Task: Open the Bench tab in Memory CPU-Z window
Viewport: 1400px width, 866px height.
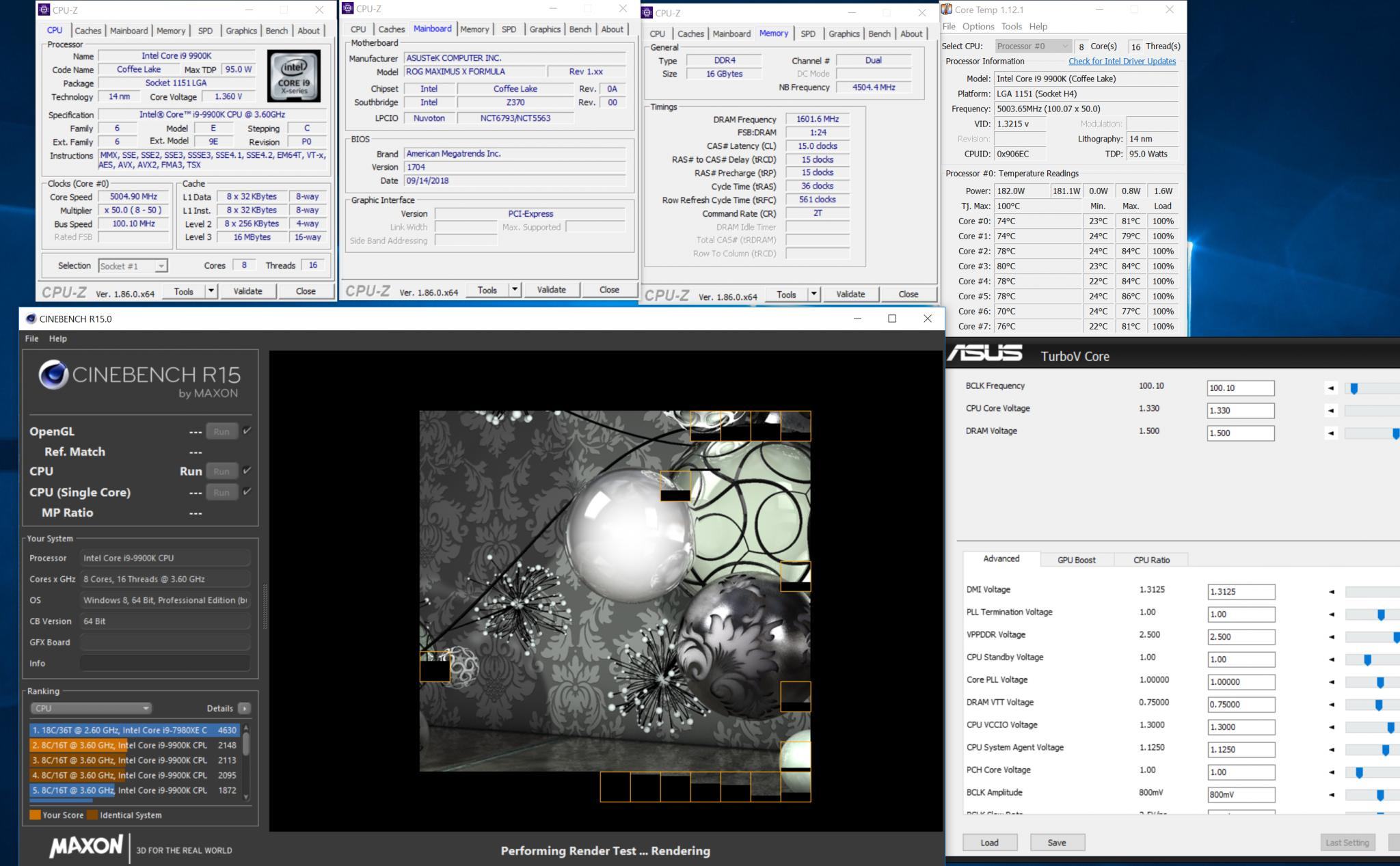Action: coord(879,33)
